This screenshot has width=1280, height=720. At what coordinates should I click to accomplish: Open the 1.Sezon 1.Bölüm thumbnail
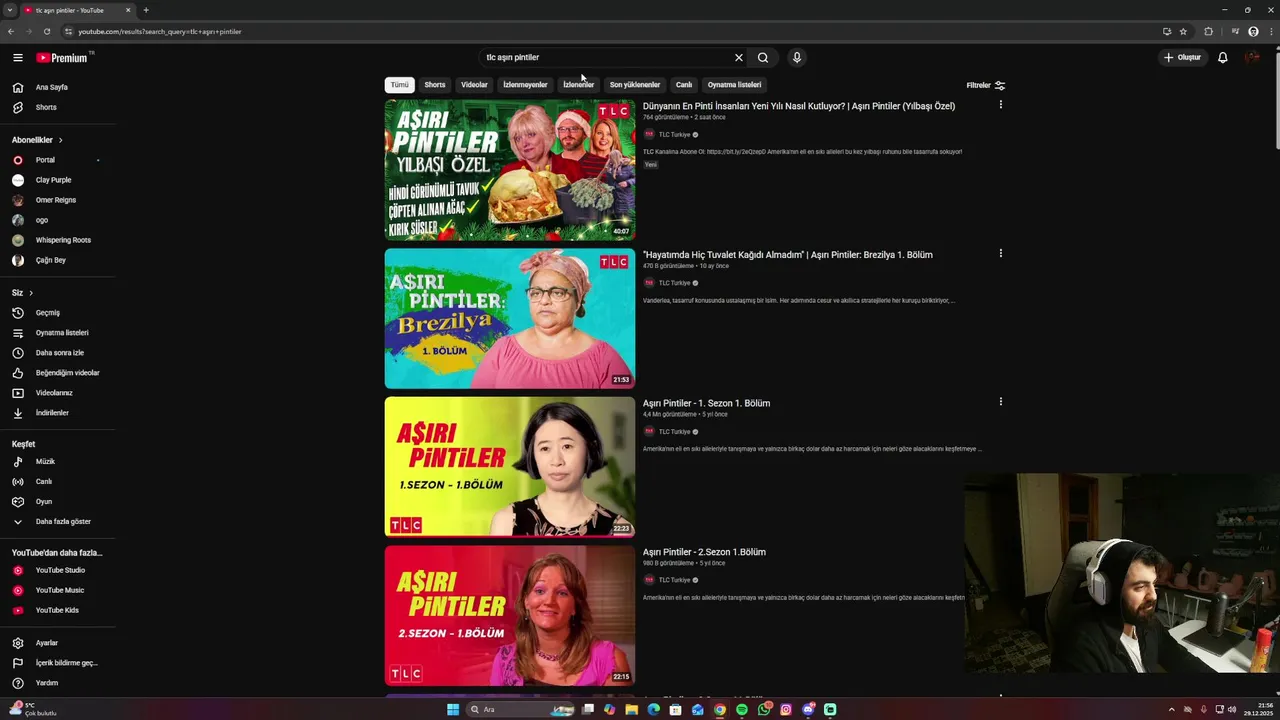[x=510, y=467]
